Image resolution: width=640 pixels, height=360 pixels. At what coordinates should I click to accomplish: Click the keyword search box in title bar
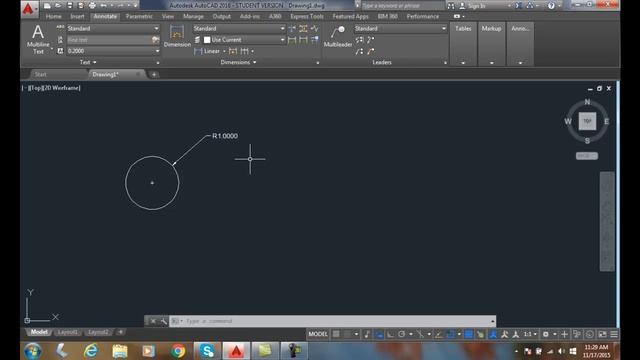tap(402, 6)
